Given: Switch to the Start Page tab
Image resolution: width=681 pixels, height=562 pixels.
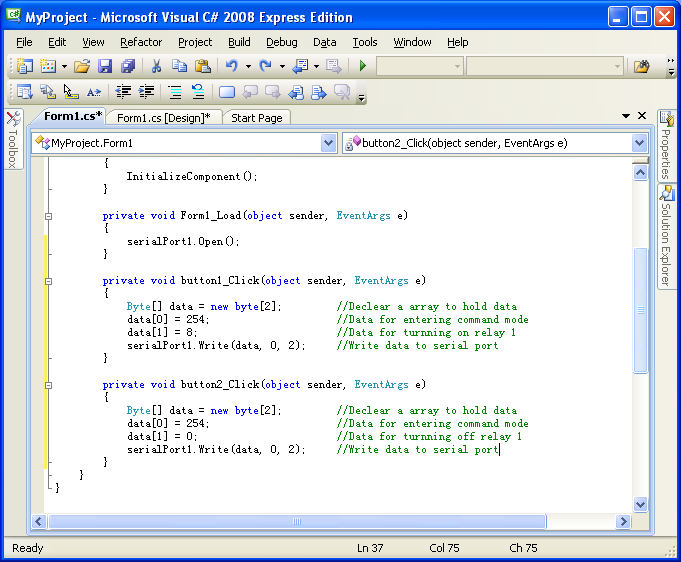Looking at the screenshot, I should pyautogui.click(x=257, y=118).
